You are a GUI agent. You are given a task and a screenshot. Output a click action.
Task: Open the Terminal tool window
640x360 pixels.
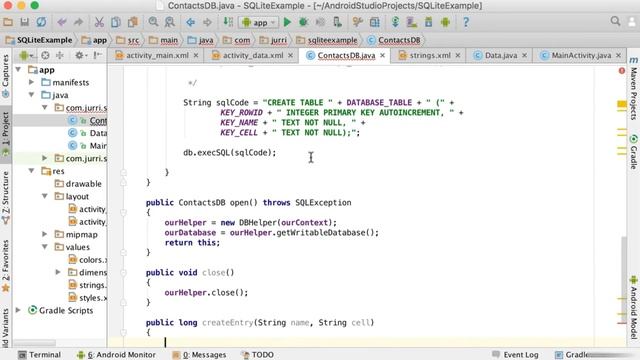tap(40, 355)
